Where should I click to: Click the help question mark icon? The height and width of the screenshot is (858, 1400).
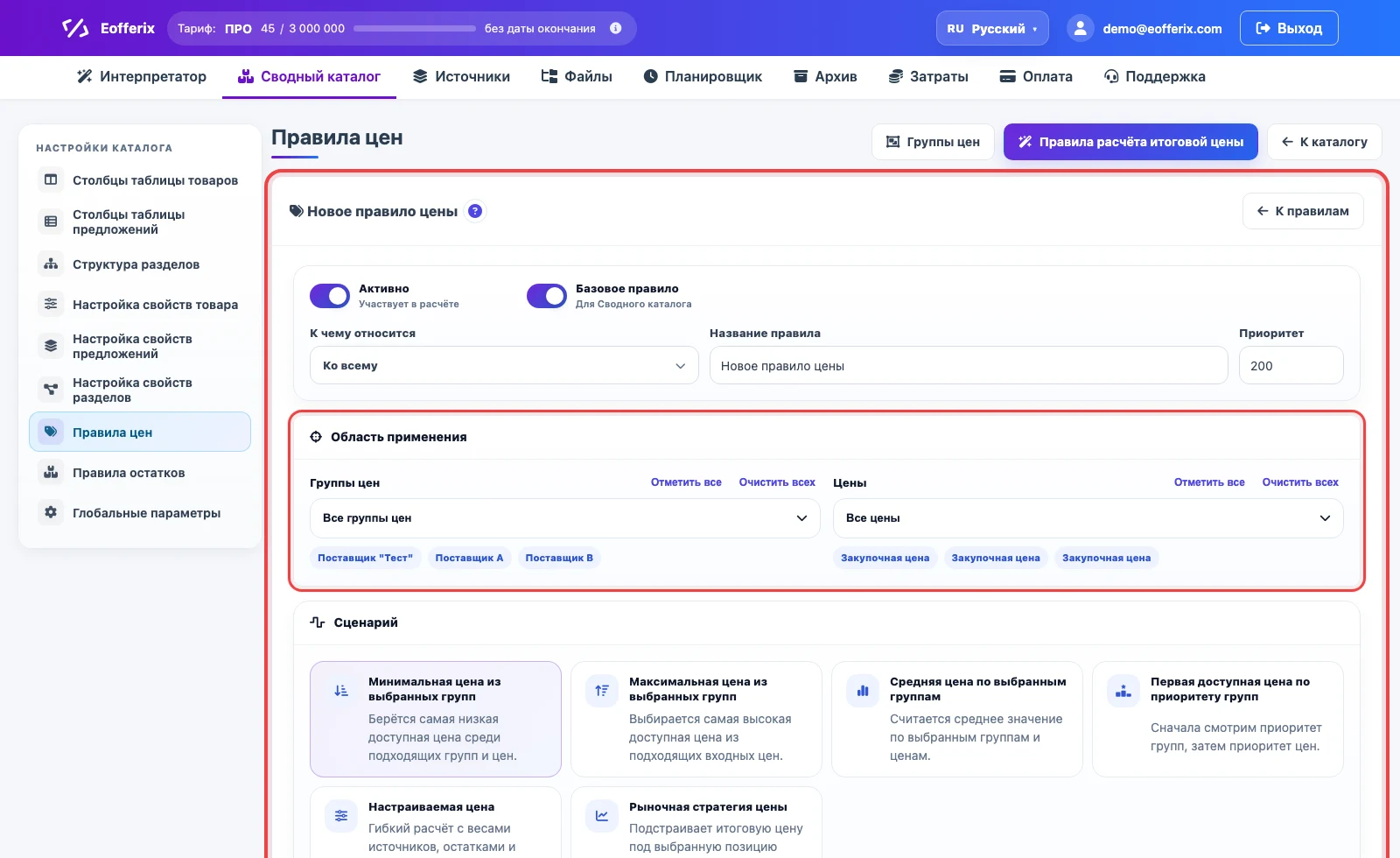(x=475, y=211)
